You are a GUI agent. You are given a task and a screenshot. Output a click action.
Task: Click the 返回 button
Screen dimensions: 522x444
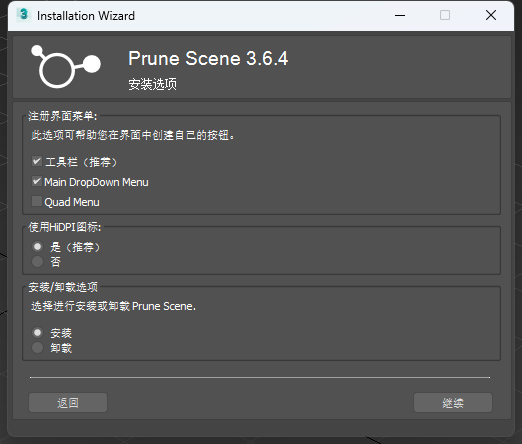point(68,403)
